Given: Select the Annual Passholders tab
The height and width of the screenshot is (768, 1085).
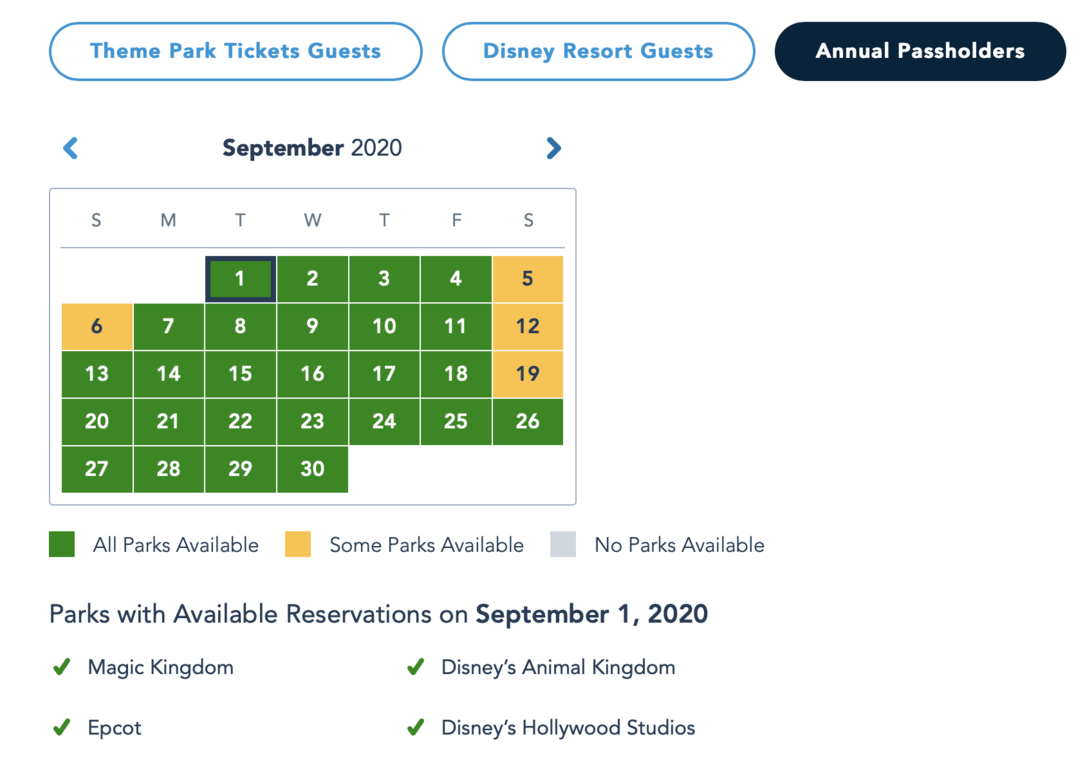Looking at the screenshot, I should coord(920,51).
